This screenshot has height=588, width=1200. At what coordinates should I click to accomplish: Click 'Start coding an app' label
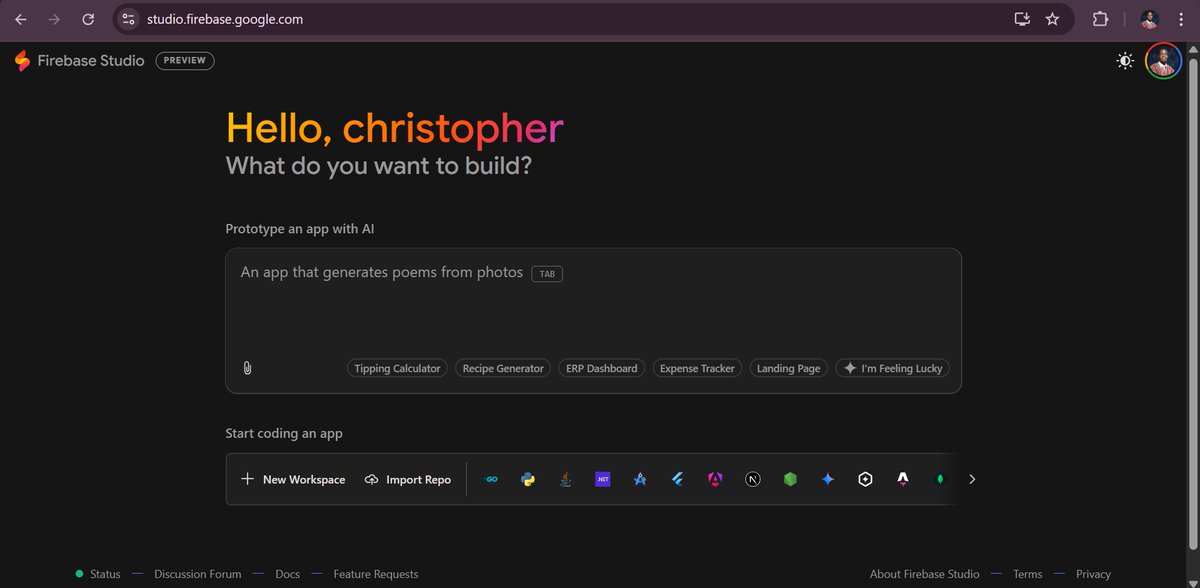point(284,433)
